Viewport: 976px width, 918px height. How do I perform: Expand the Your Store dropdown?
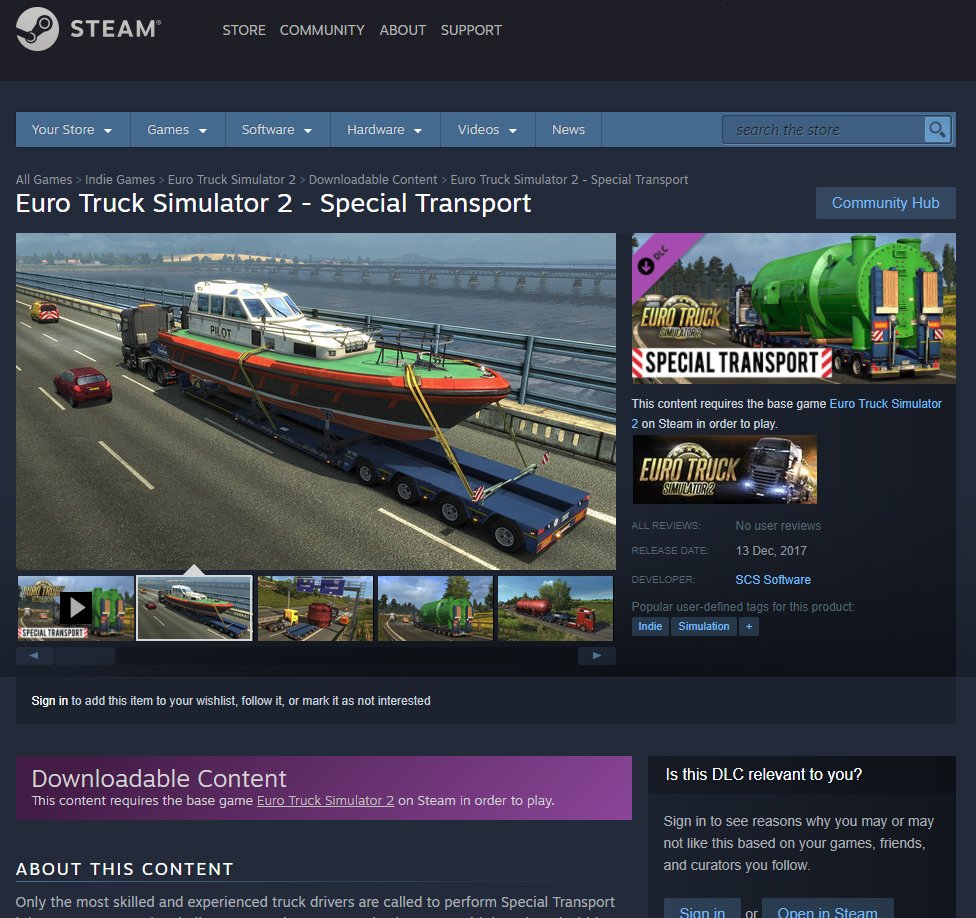[x=72, y=129]
